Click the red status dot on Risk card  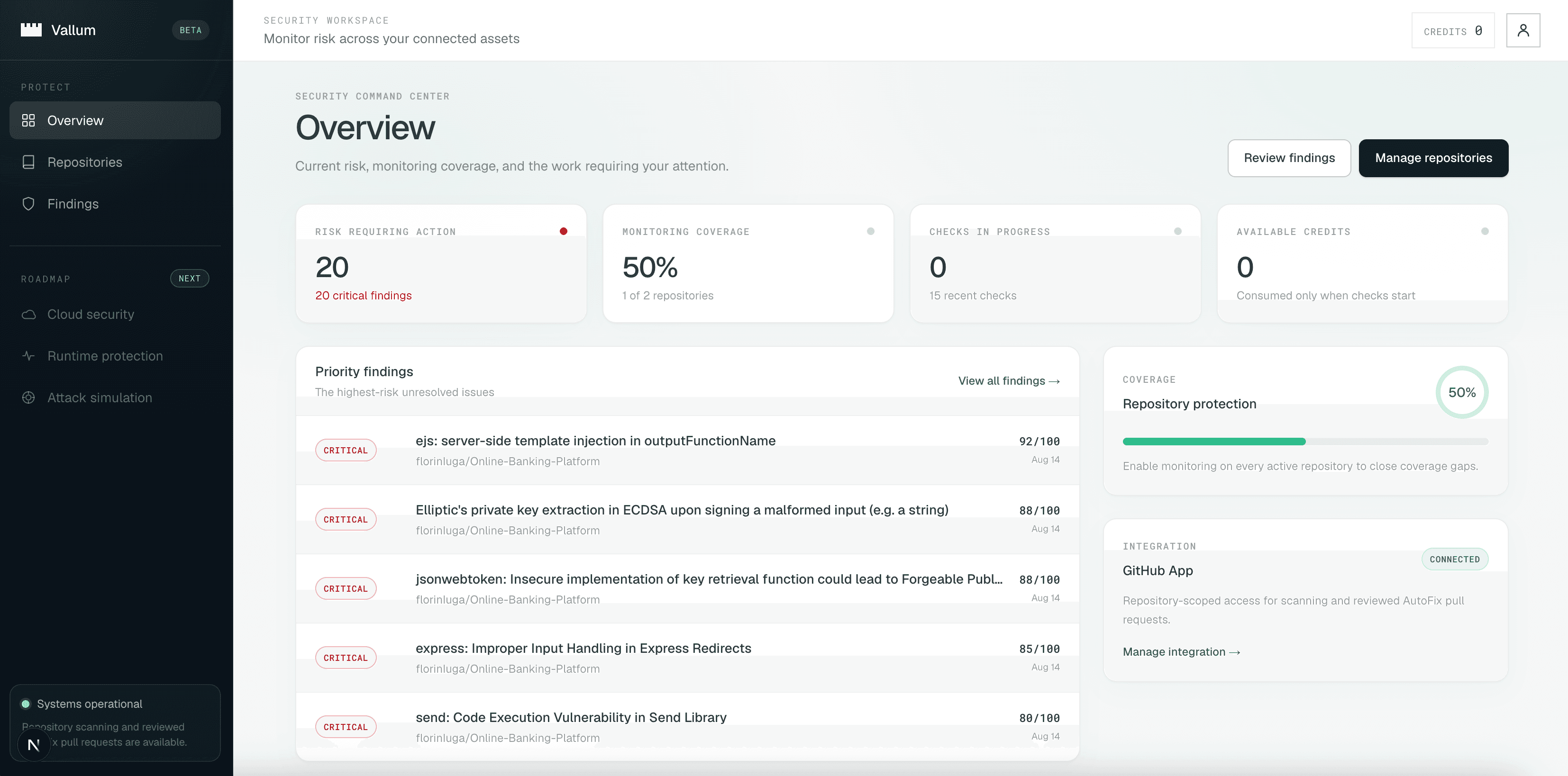pyautogui.click(x=564, y=231)
